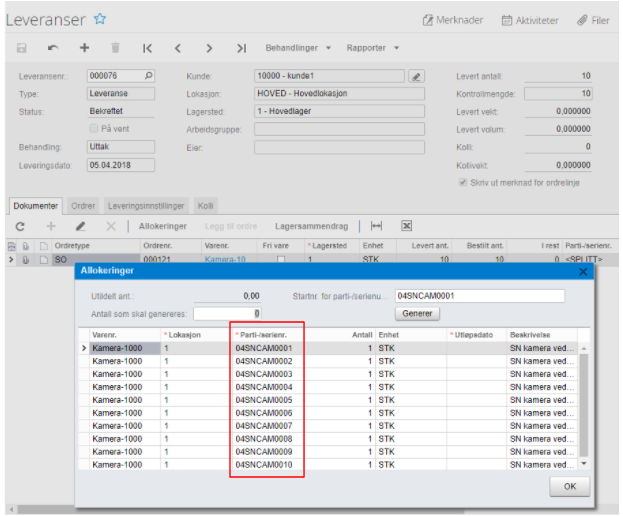Close the Allokeringer dialog
The image size is (623, 516).
(x=583, y=272)
